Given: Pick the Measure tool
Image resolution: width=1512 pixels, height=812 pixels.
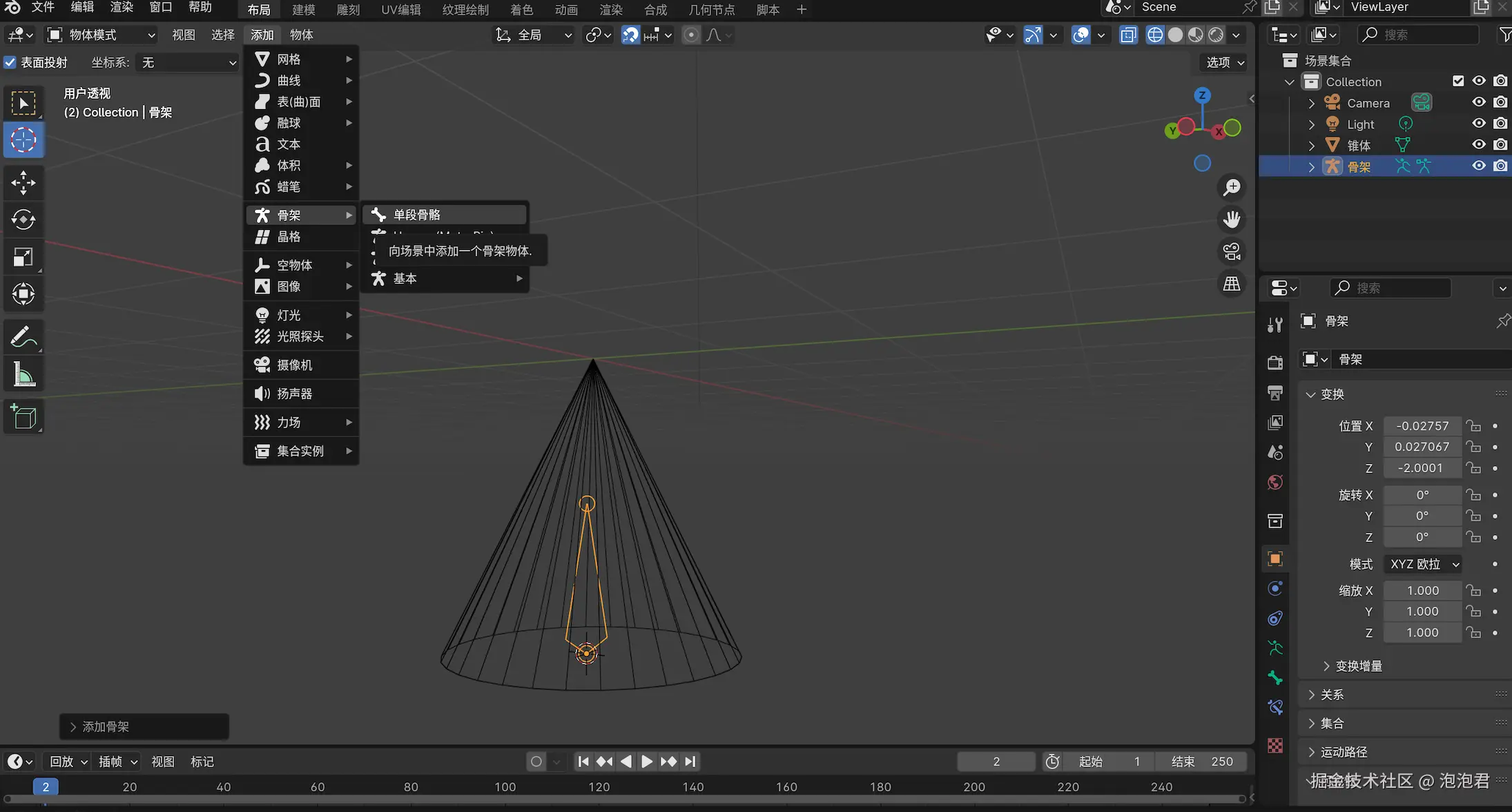Looking at the screenshot, I should [23, 376].
